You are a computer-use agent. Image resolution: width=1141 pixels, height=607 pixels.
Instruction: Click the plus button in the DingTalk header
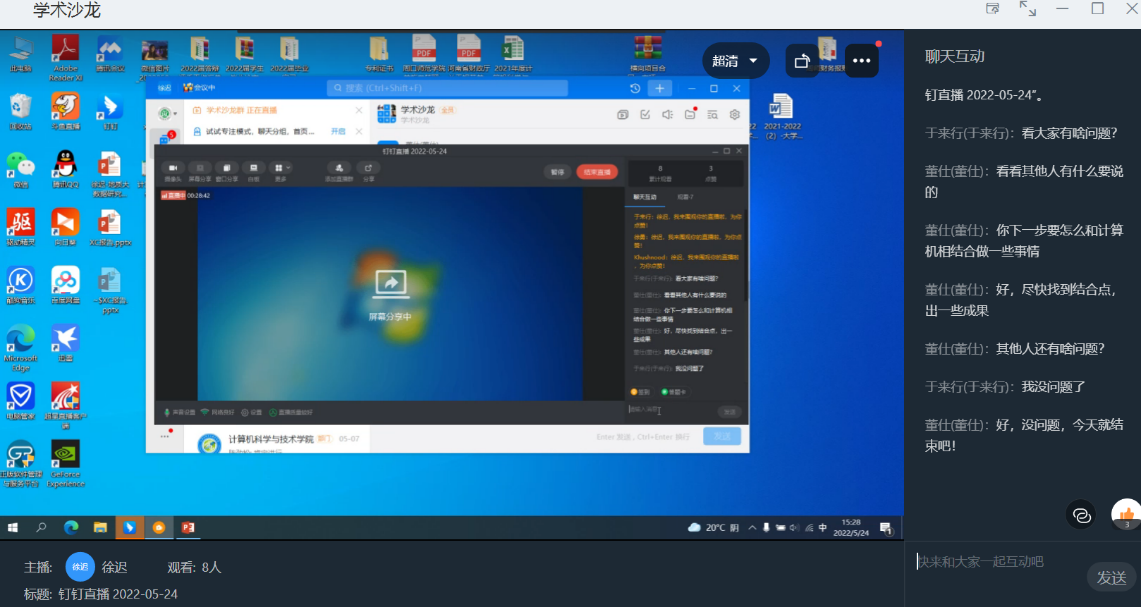(x=659, y=88)
